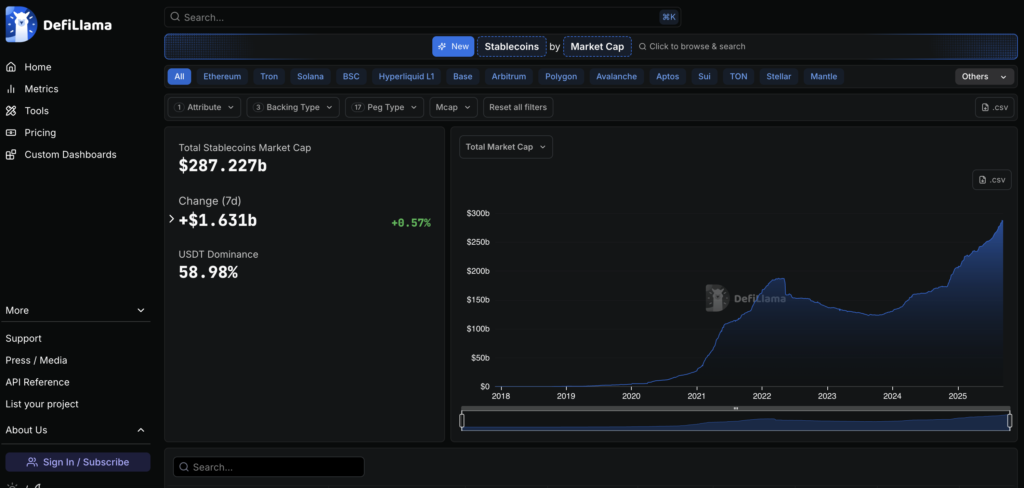Select the Stellar chain tab

(x=778, y=76)
